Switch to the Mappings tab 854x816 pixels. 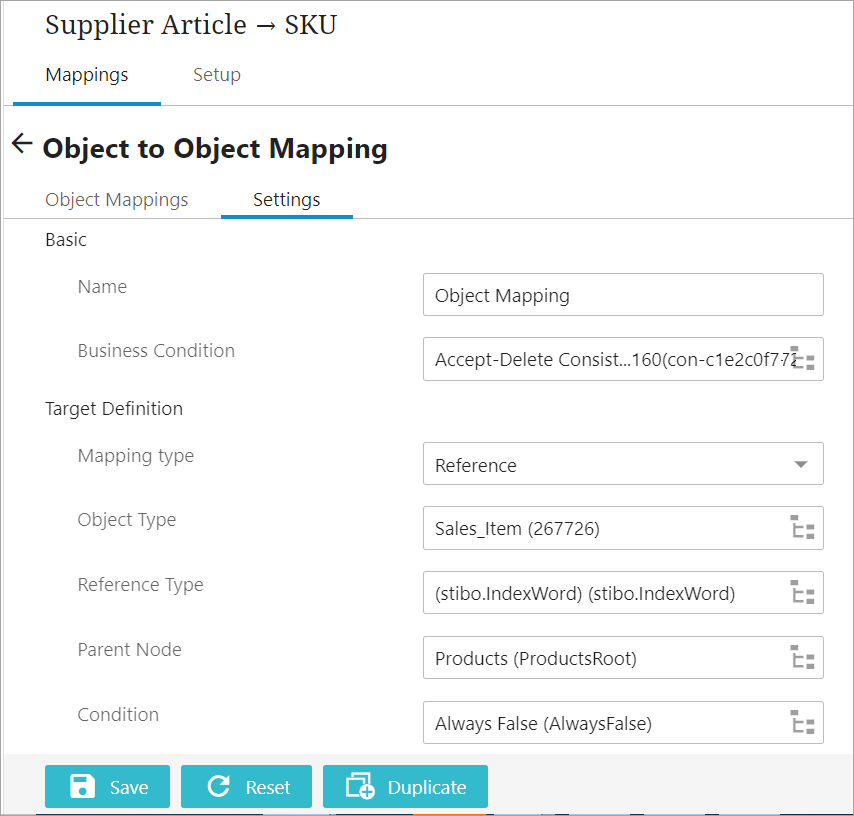click(x=87, y=75)
